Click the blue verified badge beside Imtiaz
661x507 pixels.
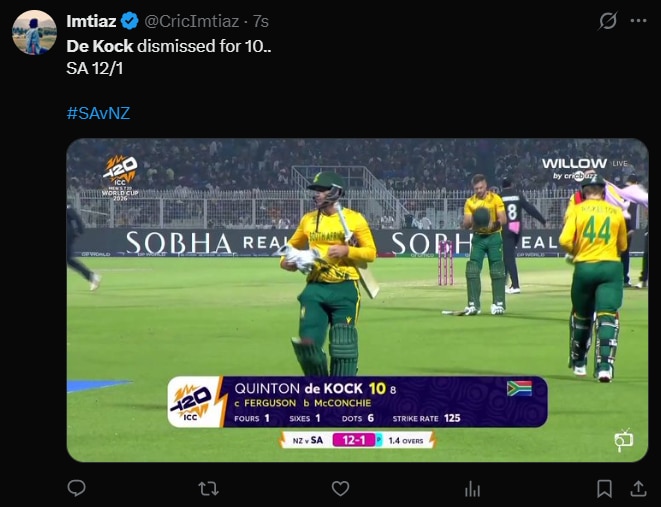(130, 21)
